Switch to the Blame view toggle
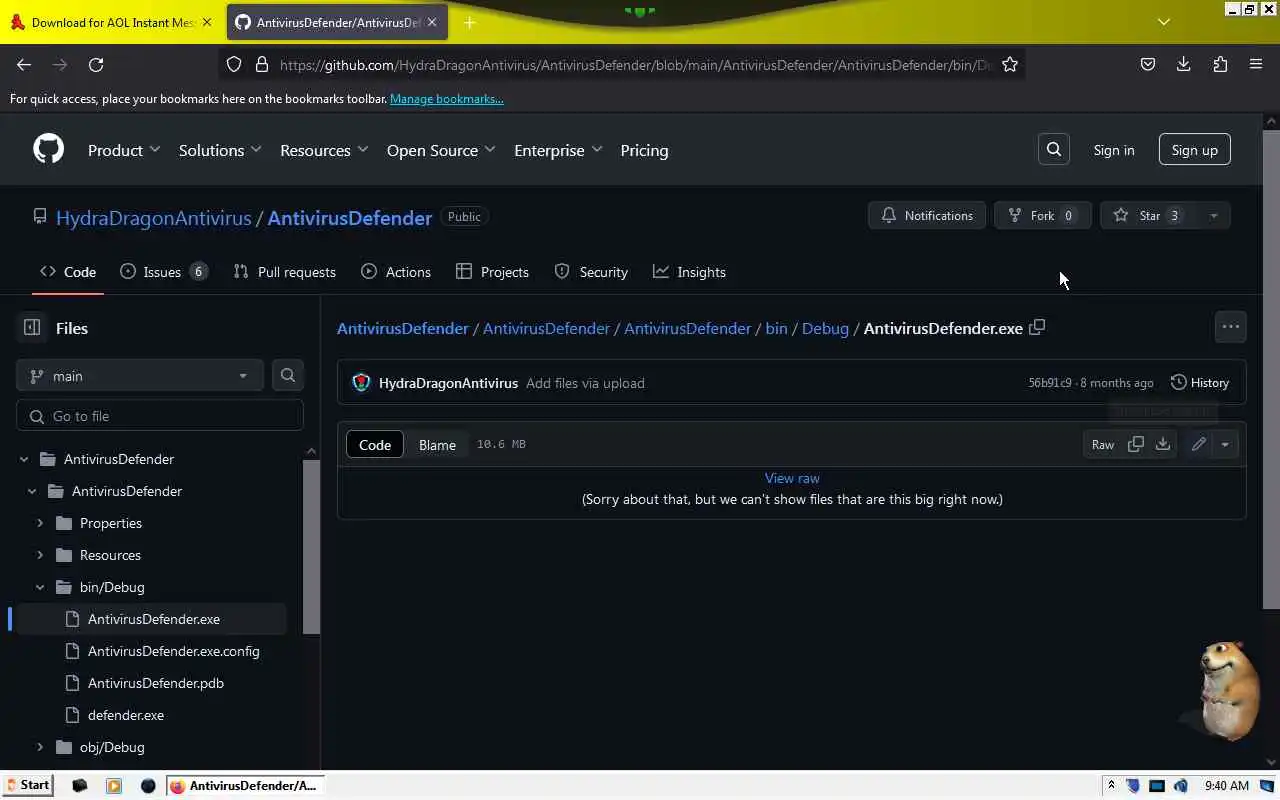This screenshot has height=800, width=1280. click(x=437, y=444)
